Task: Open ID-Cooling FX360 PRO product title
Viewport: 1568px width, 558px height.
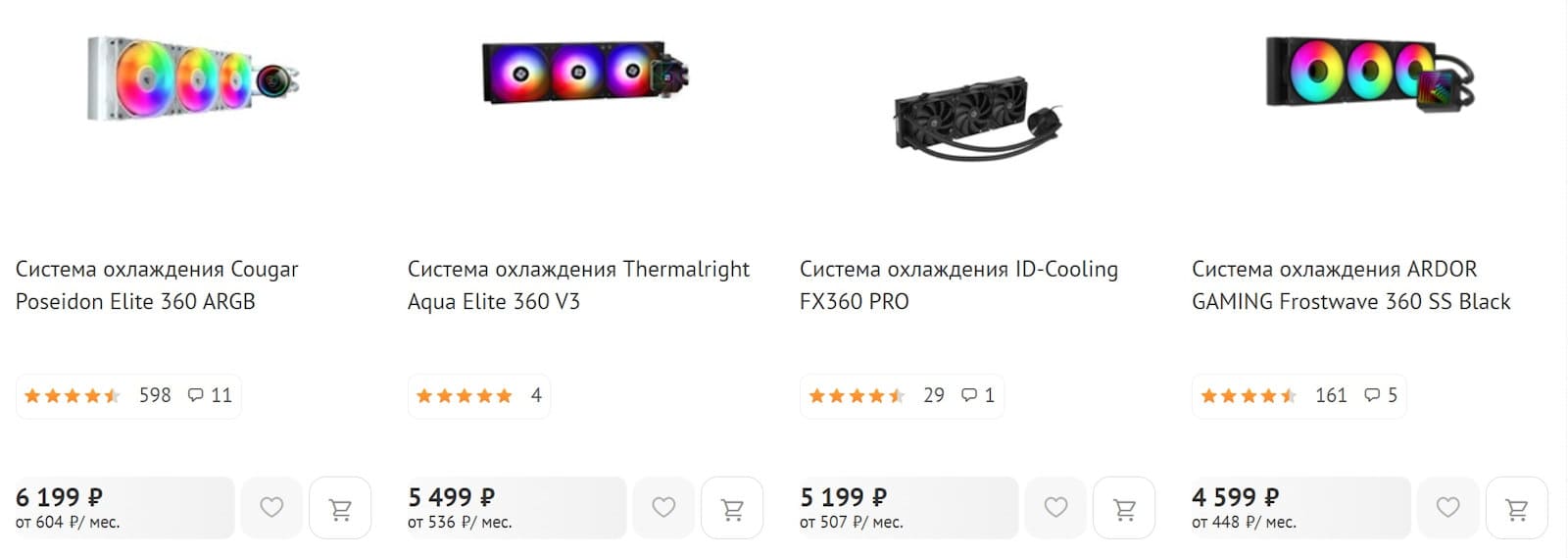Action: point(958,285)
